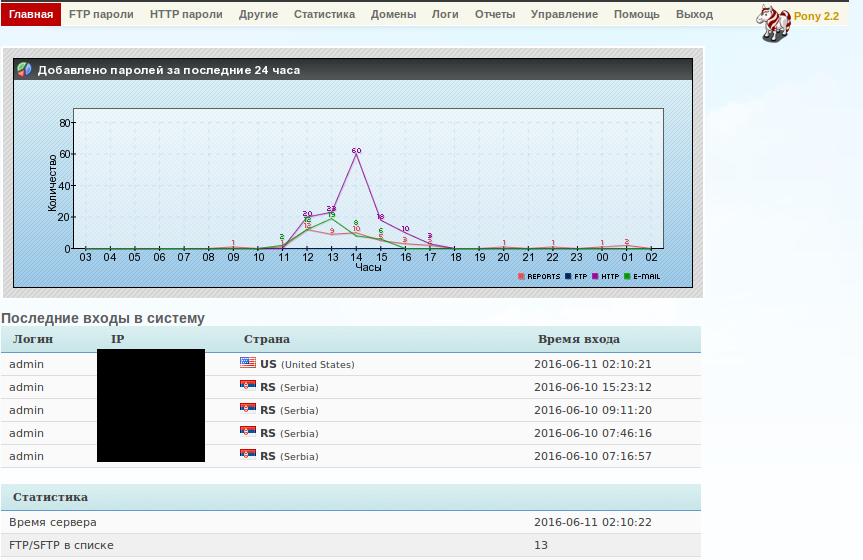Click the purple HTTP legend swatch

point(595,276)
